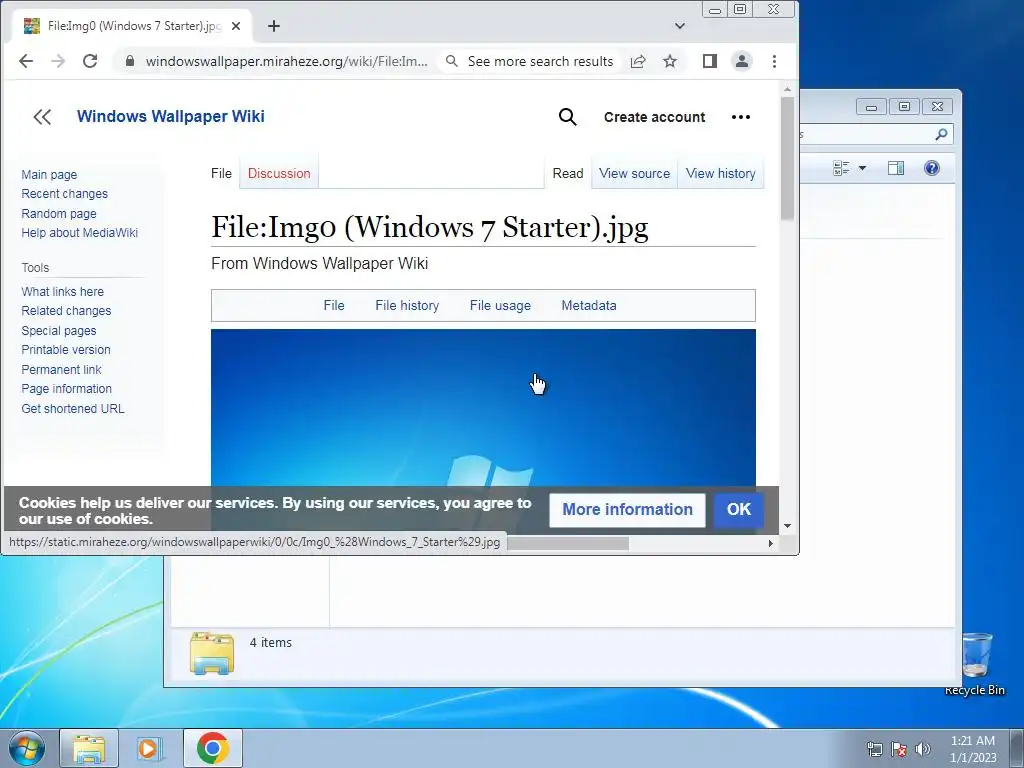Reload the wiki page
1024x768 pixels.
[x=90, y=61]
